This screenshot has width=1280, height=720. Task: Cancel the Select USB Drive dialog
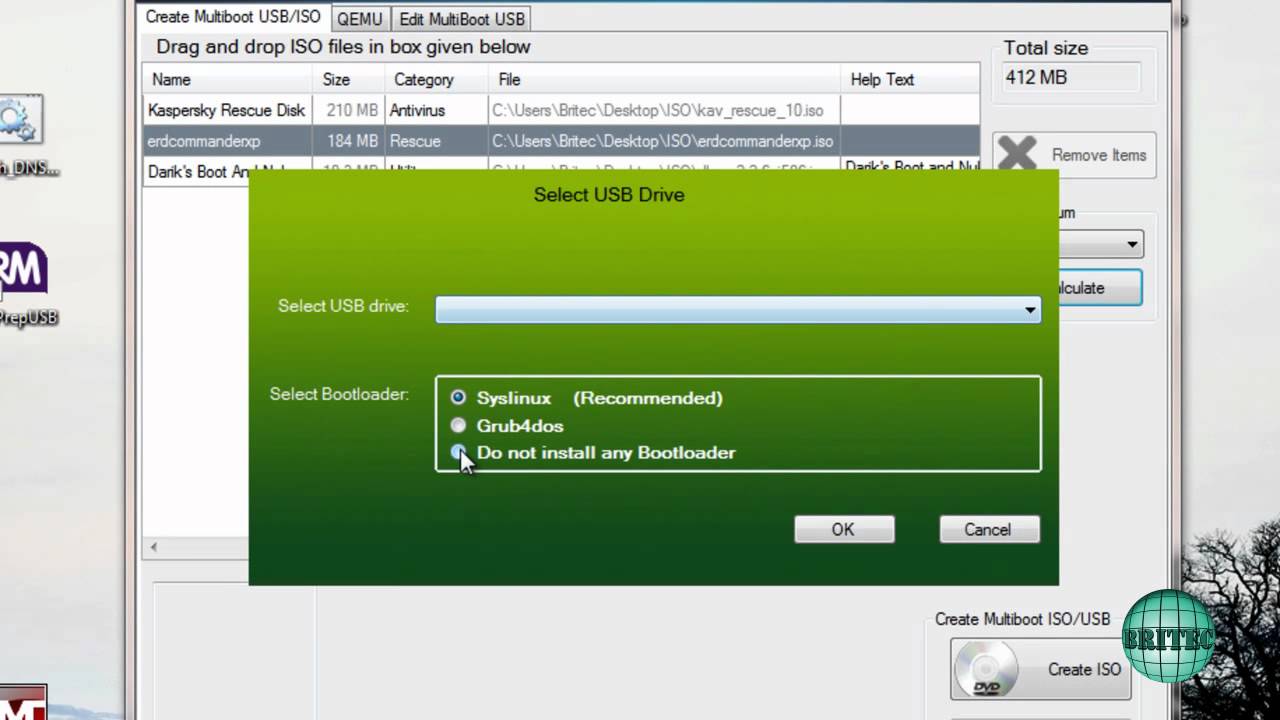click(x=989, y=530)
